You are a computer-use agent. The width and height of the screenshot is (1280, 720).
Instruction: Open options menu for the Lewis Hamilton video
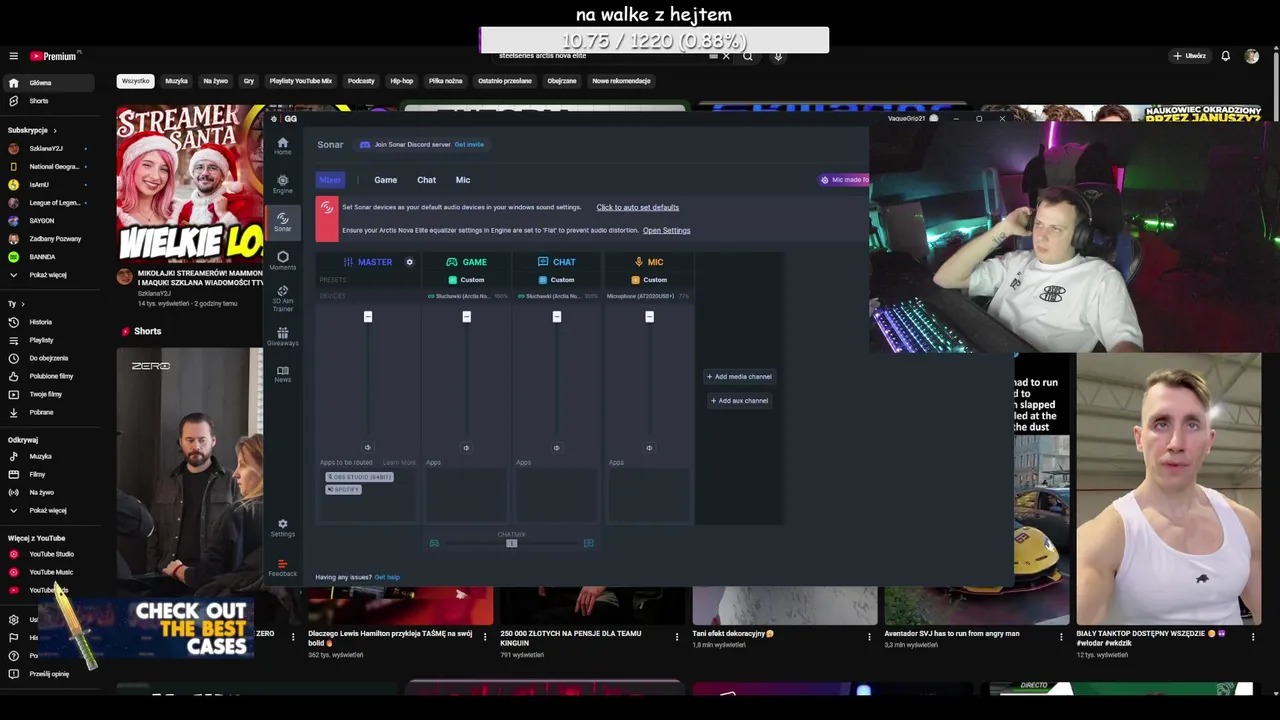click(x=485, y=636)
